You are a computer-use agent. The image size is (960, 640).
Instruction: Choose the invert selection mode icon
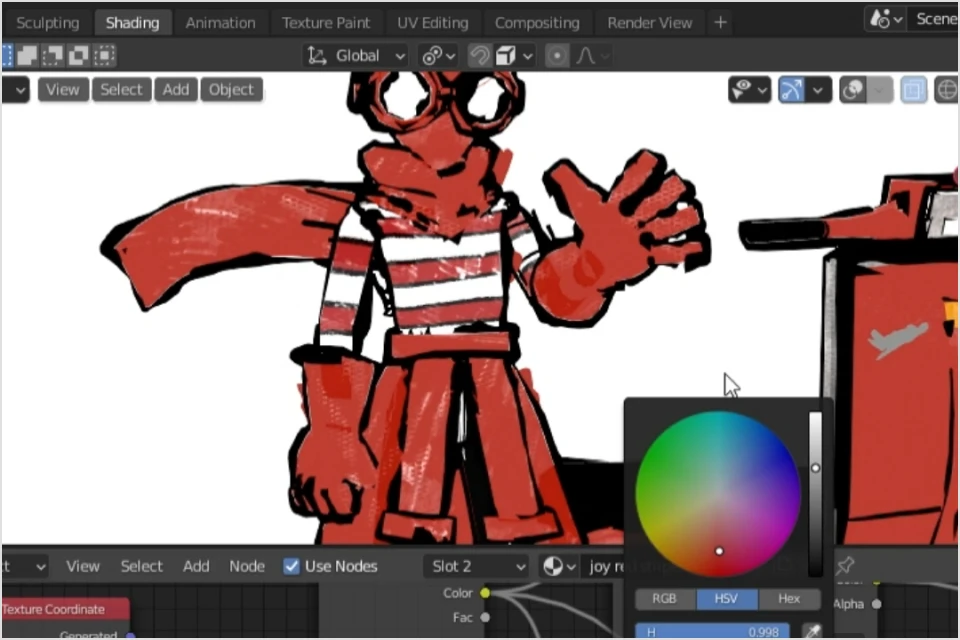(78, 56)
